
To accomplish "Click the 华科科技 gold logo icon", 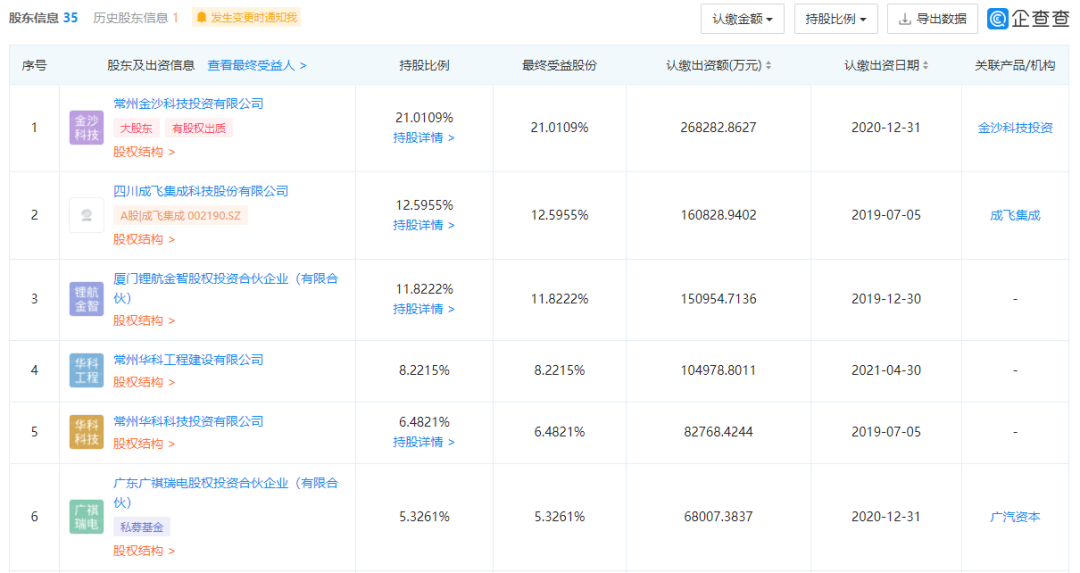I will [x=86, y=432].
